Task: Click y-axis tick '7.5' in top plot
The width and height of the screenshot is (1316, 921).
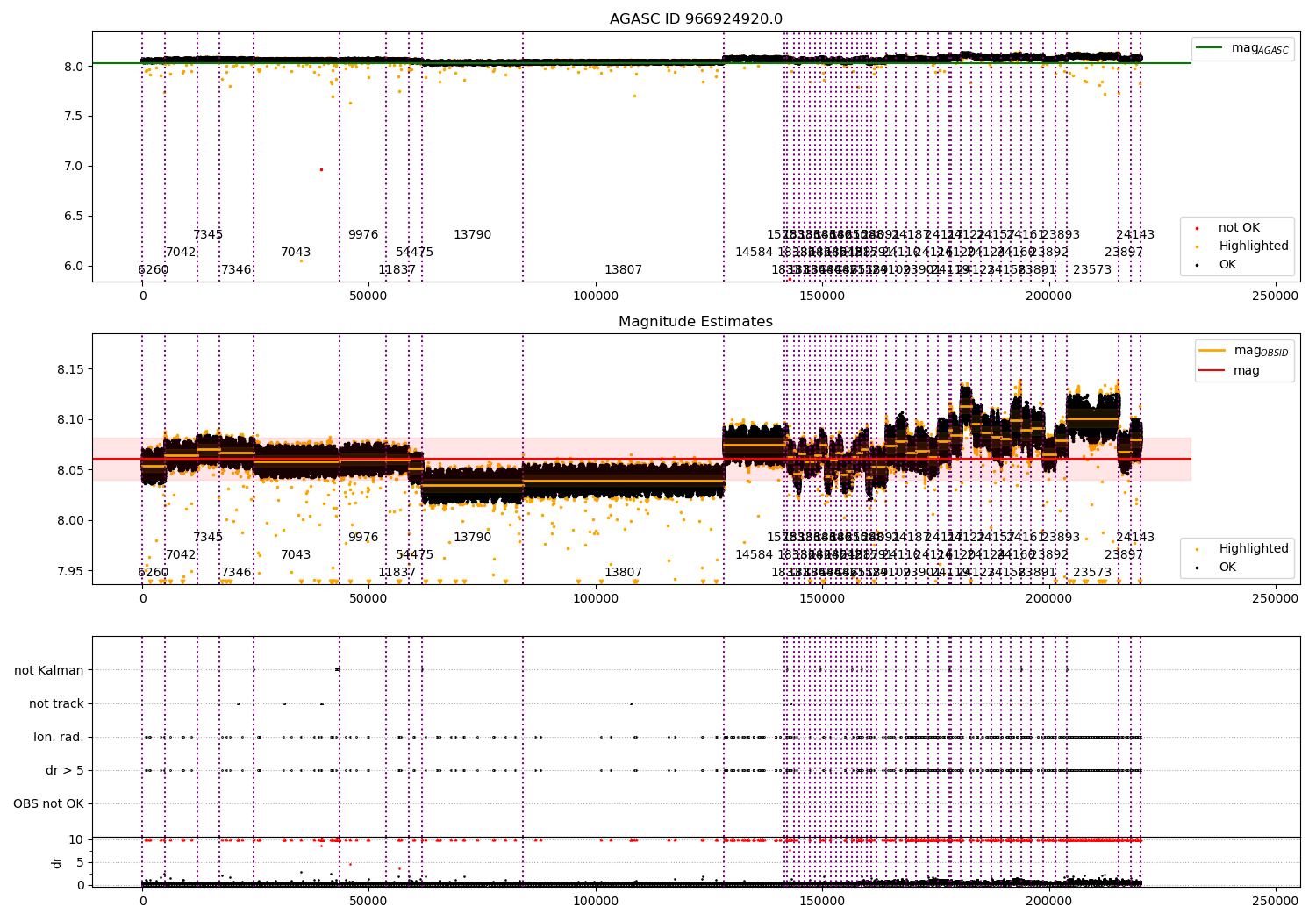Action: [x=73, y=117]
